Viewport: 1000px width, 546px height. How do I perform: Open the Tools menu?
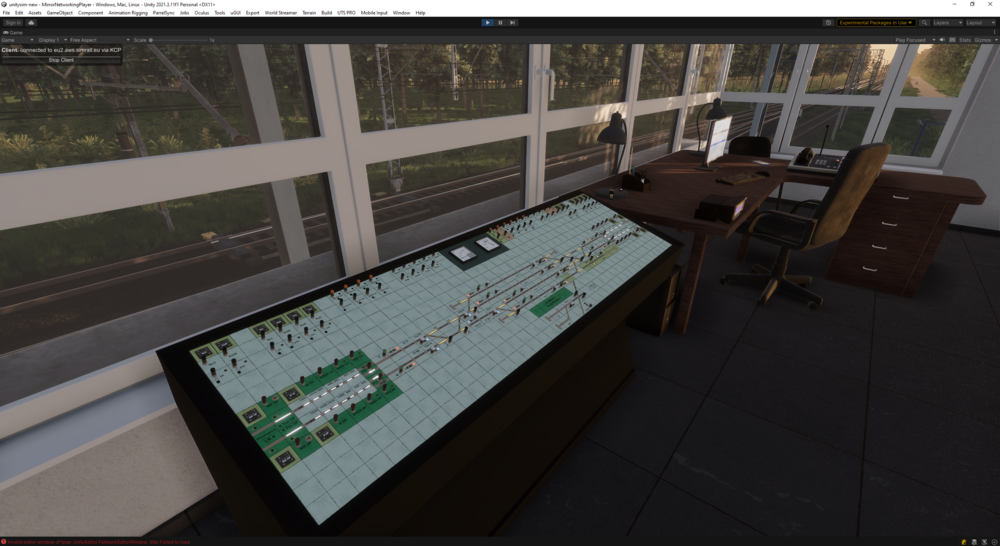(x=219, y=13)
